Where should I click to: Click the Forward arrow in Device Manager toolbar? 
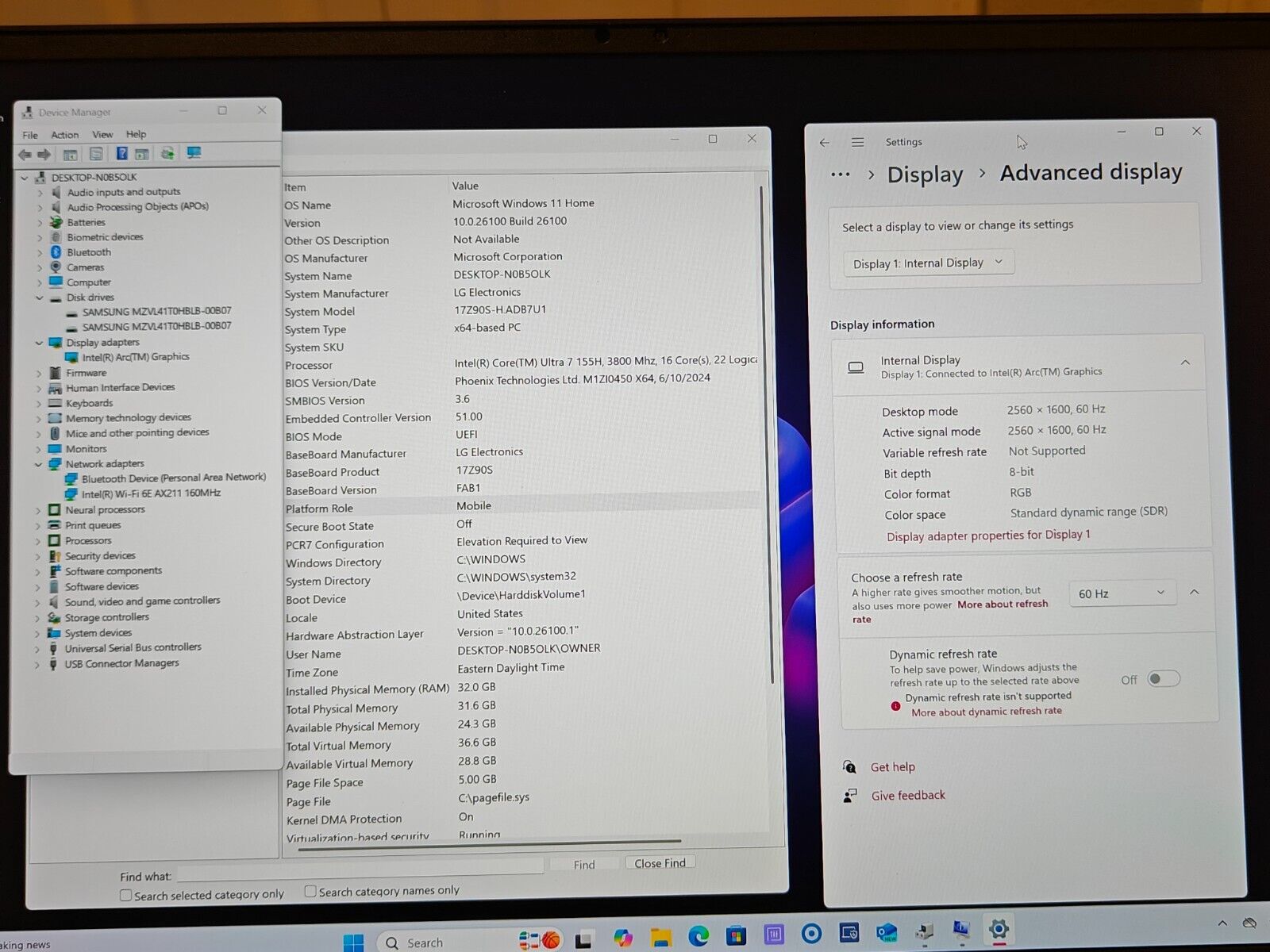[x=44, y=154]
